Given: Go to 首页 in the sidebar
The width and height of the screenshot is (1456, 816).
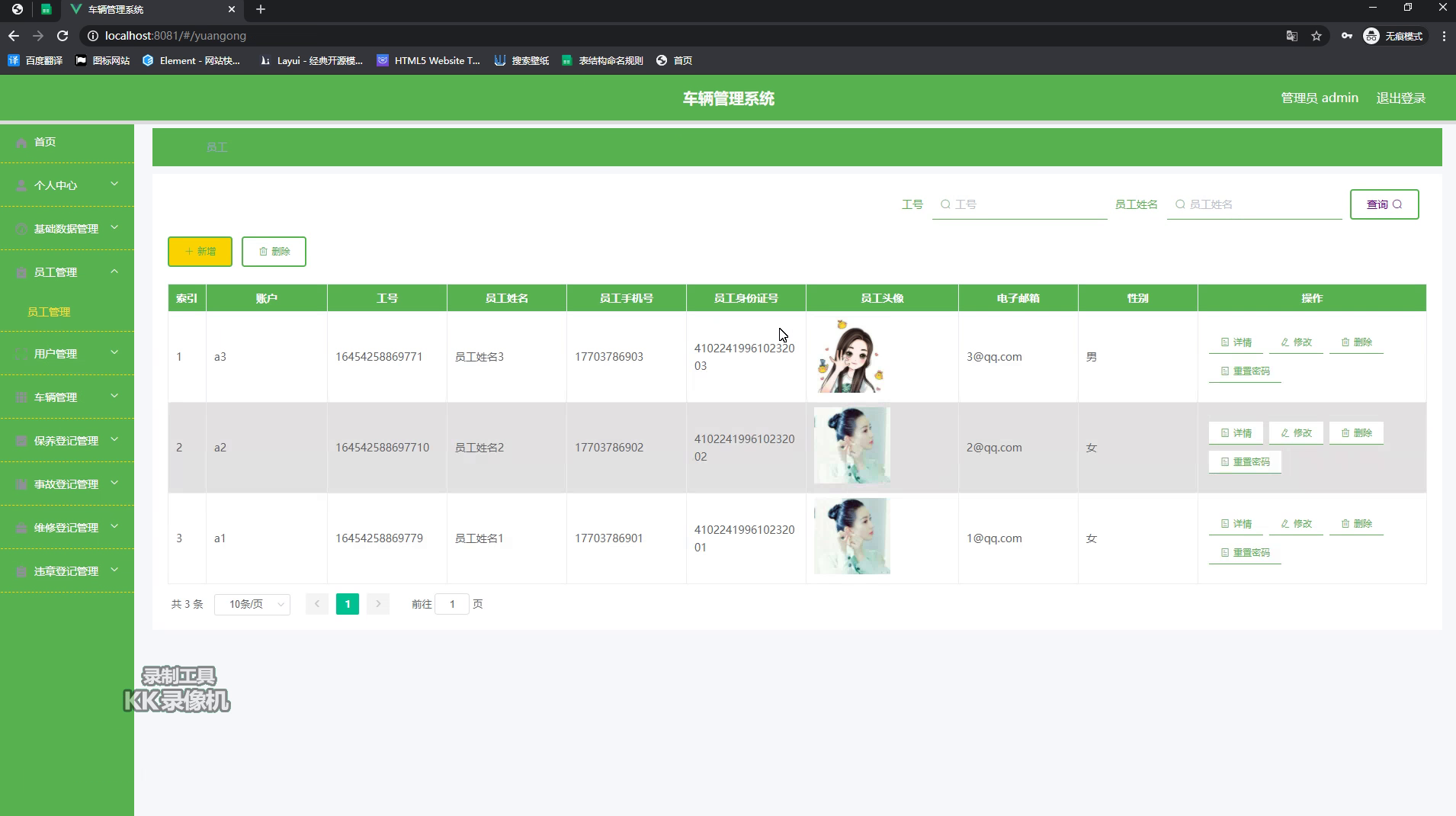Looking at the screenshot, I should (x=67, y=142).
